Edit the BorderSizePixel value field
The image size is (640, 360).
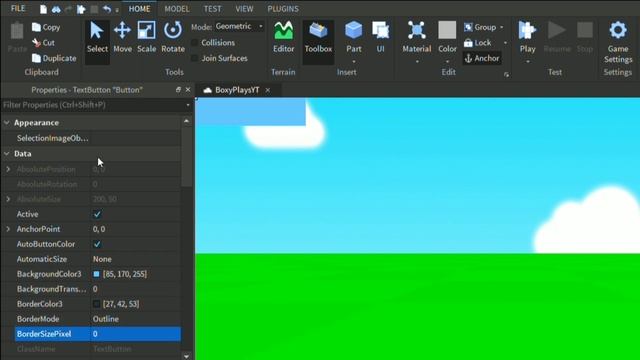135,334
